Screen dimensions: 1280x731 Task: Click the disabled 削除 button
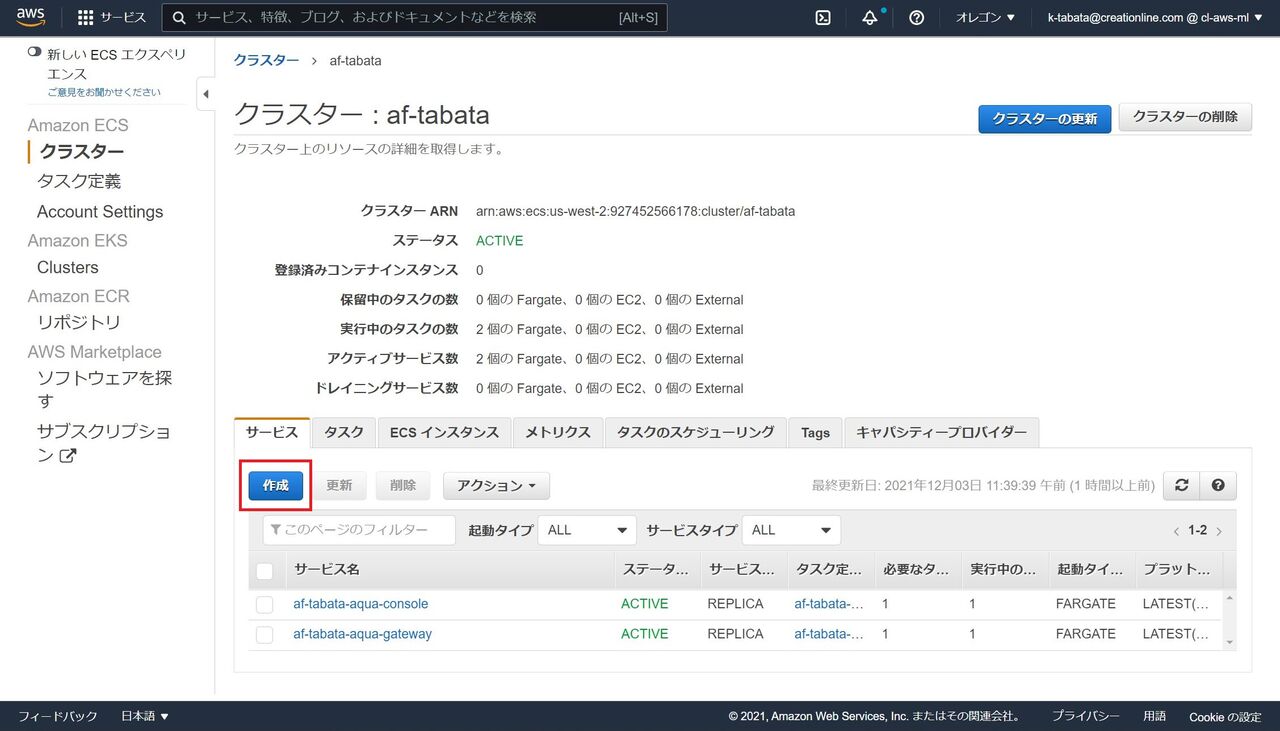click(403, 486)
